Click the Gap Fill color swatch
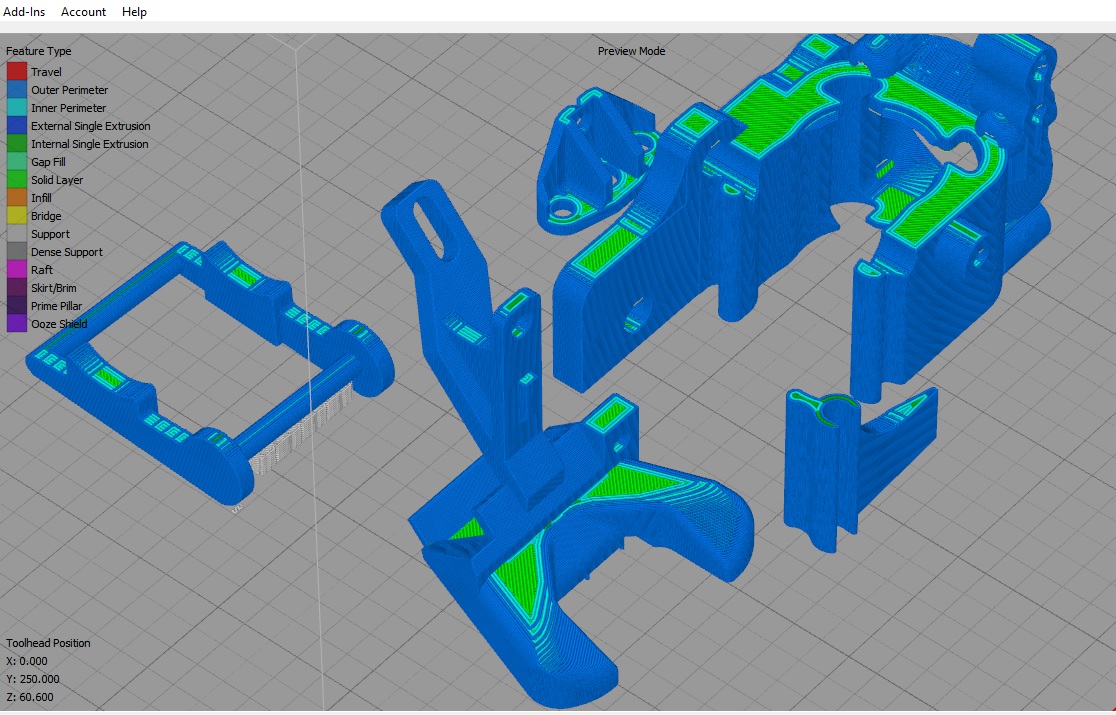The width and height of the screenshot is (1116, 715). click(x=17, y=161)
